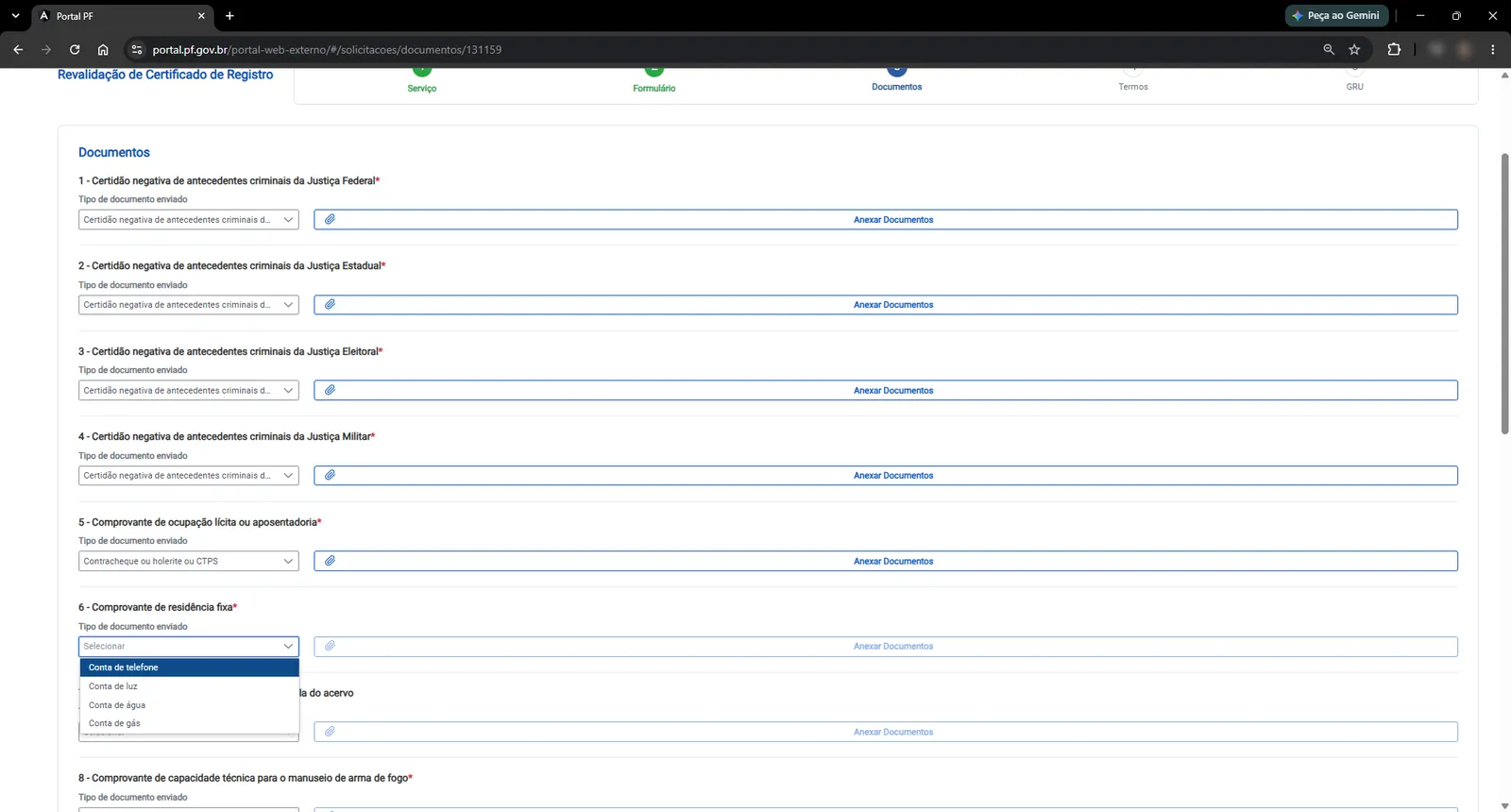Screen dimensions: 1511x812
Task: Close the Portal PF tab
Action: coord(201,16)
